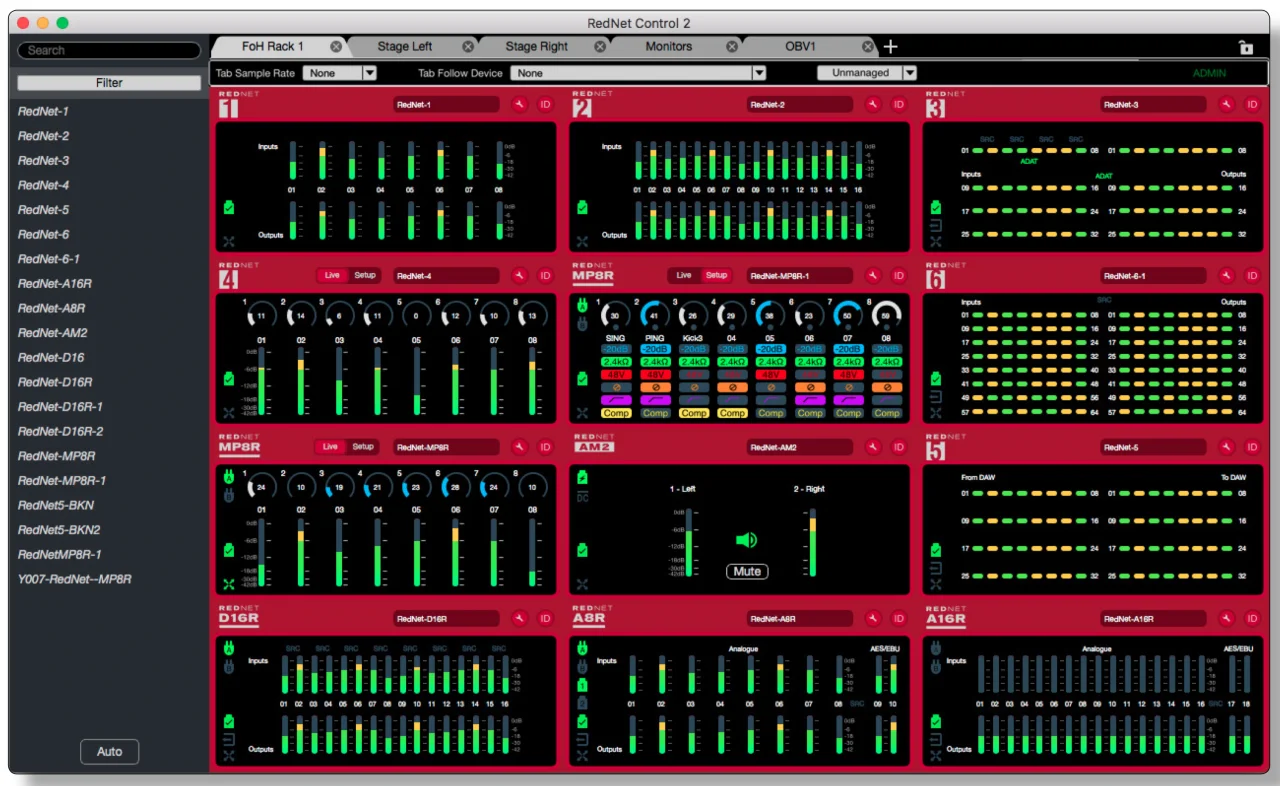Click the lock icon in the tab bar
The image size is (1280, 786).
pyautogui.click(x=1245, y=47)
